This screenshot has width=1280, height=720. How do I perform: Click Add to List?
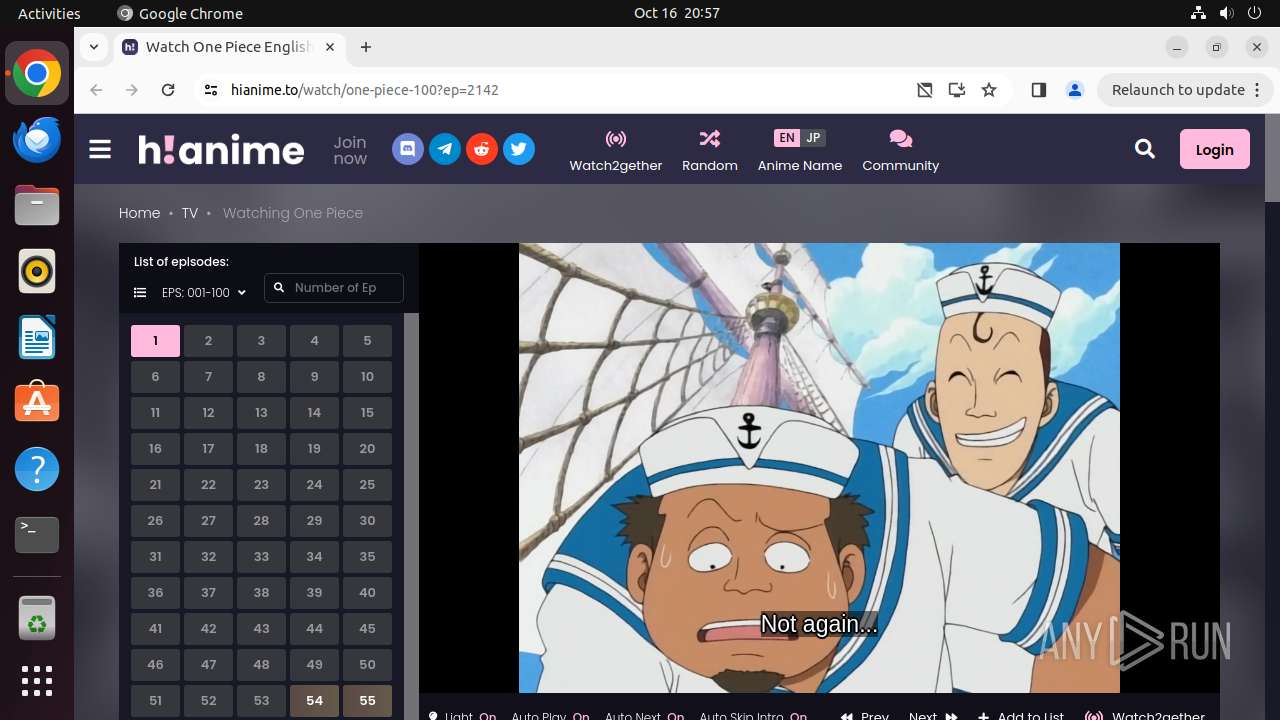point(1021,715)
